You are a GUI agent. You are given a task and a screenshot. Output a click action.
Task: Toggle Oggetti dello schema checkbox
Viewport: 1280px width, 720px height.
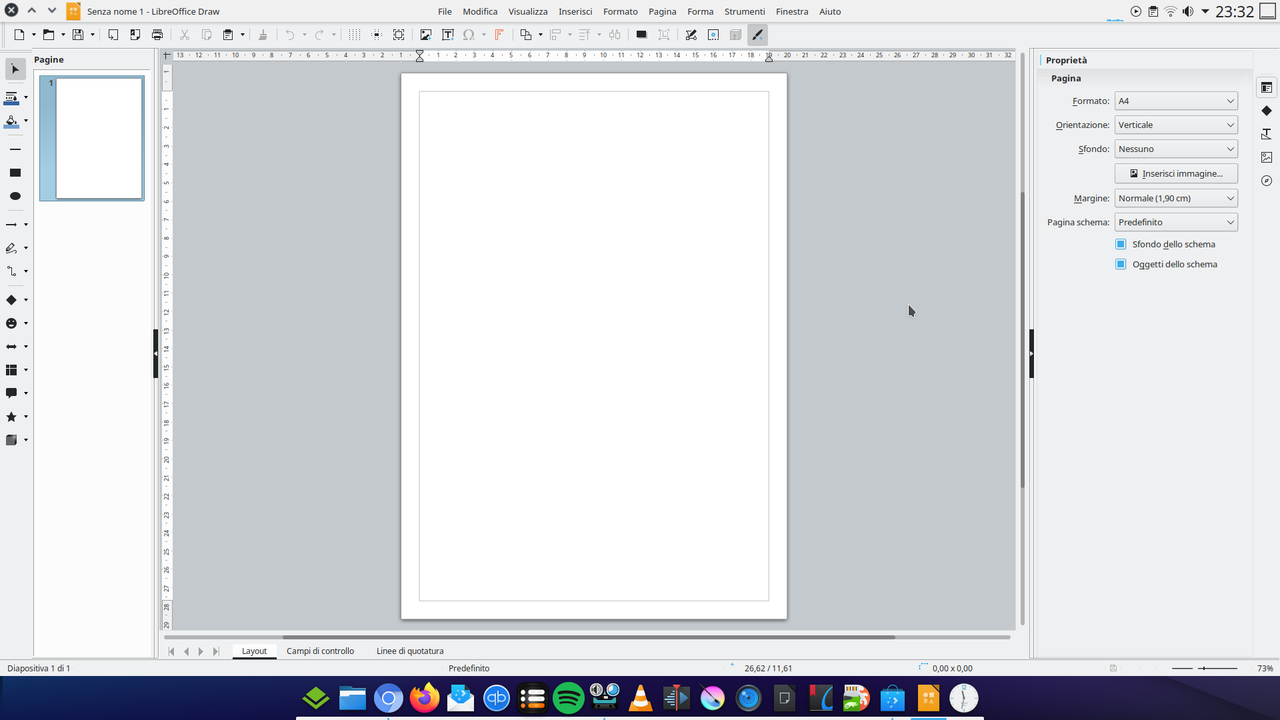pos(1121,264)
